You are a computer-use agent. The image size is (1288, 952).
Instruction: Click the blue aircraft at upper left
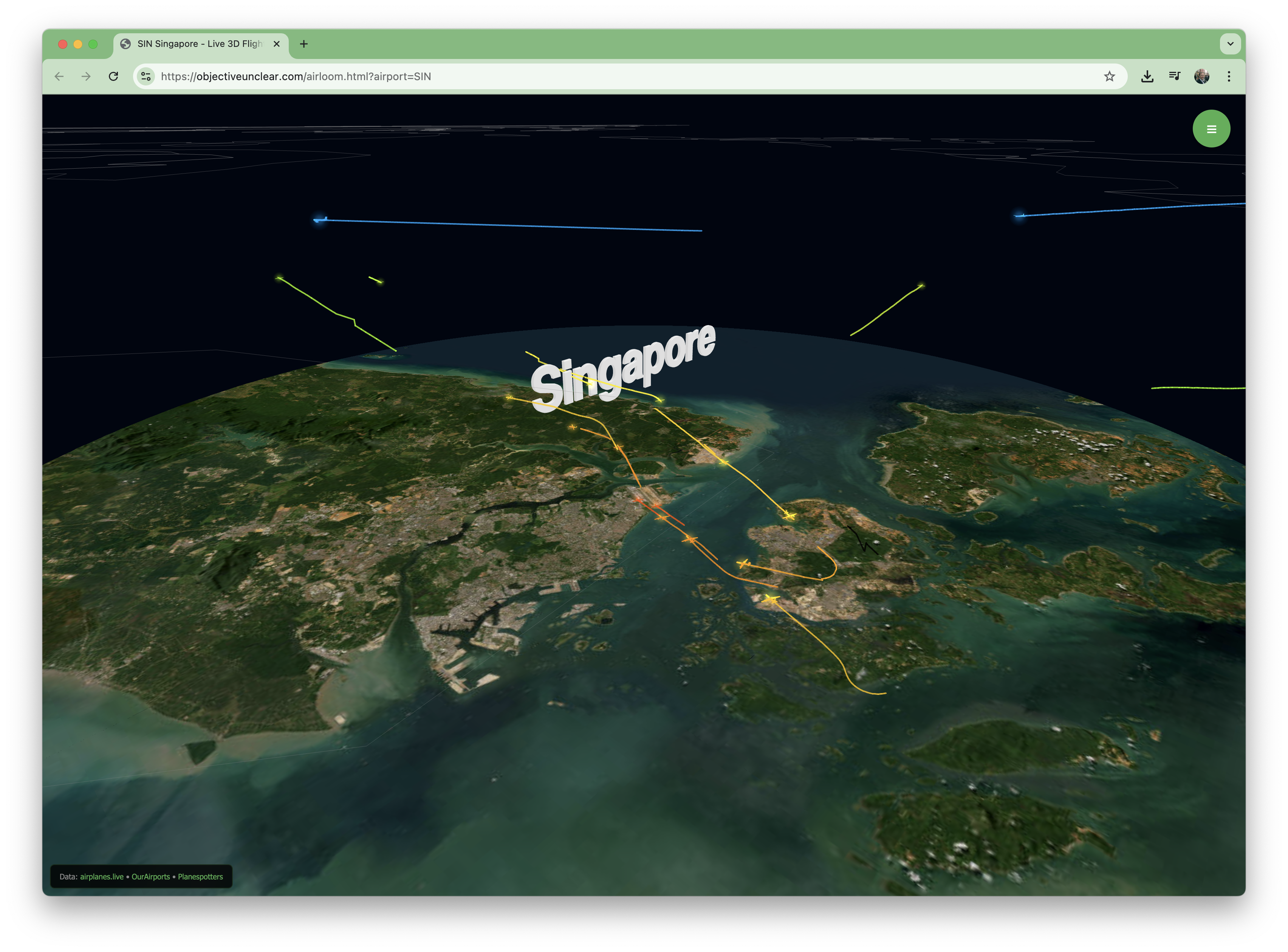(x=320, y=220)
